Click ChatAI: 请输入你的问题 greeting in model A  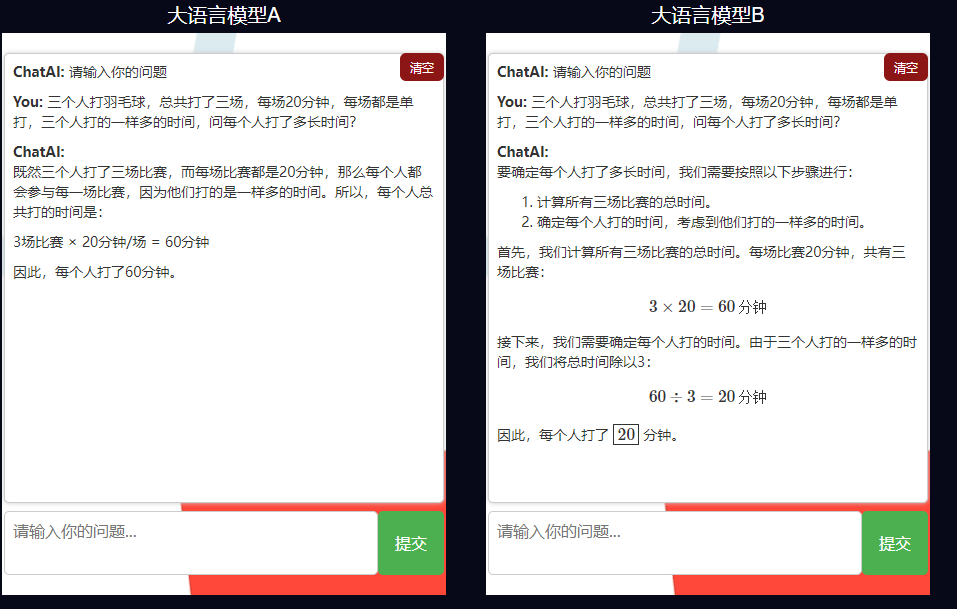tap(90, 72)
